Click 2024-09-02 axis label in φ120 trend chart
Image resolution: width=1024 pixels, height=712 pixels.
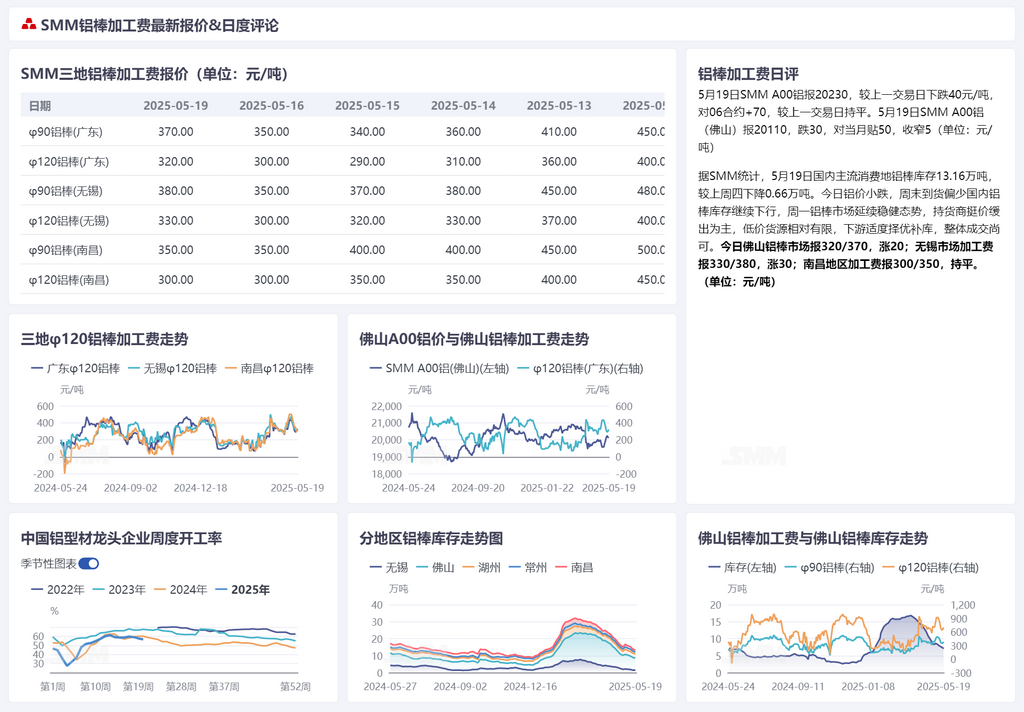(x=131, y=488)
